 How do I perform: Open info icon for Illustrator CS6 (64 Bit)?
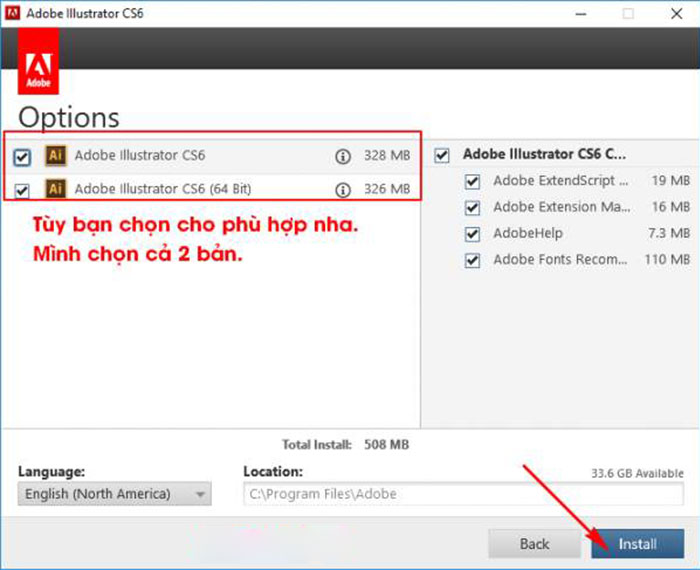pyautogui.click(x=343, y=190)
